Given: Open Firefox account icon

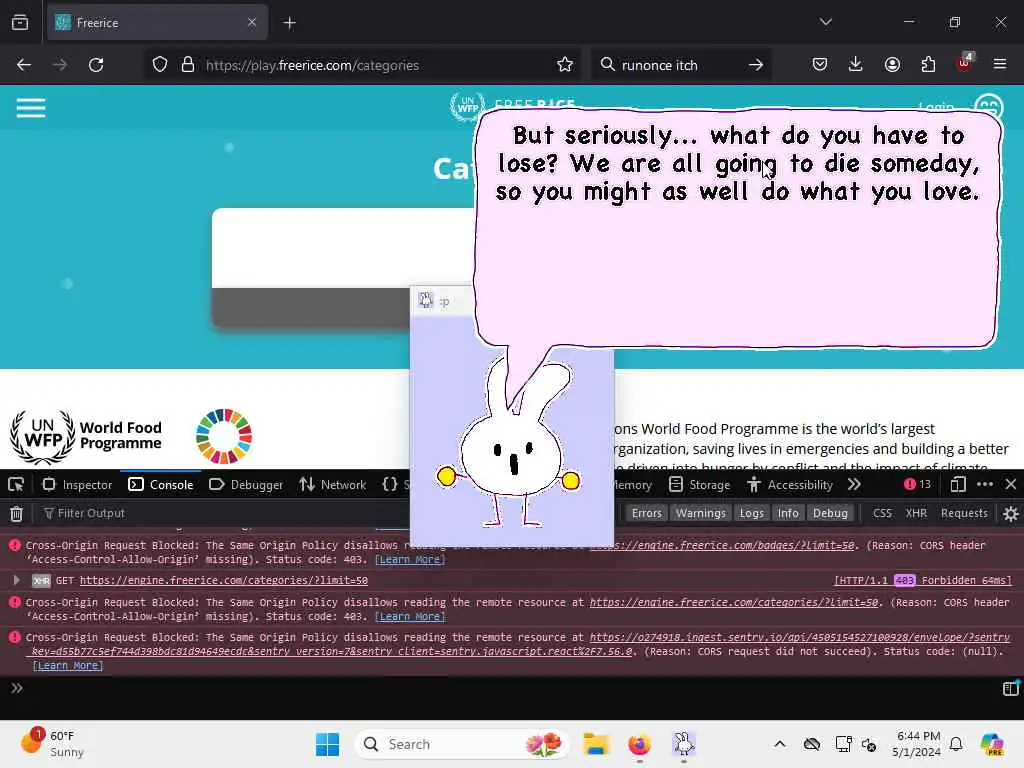Looking at the screenshot, I should point(892,65).
